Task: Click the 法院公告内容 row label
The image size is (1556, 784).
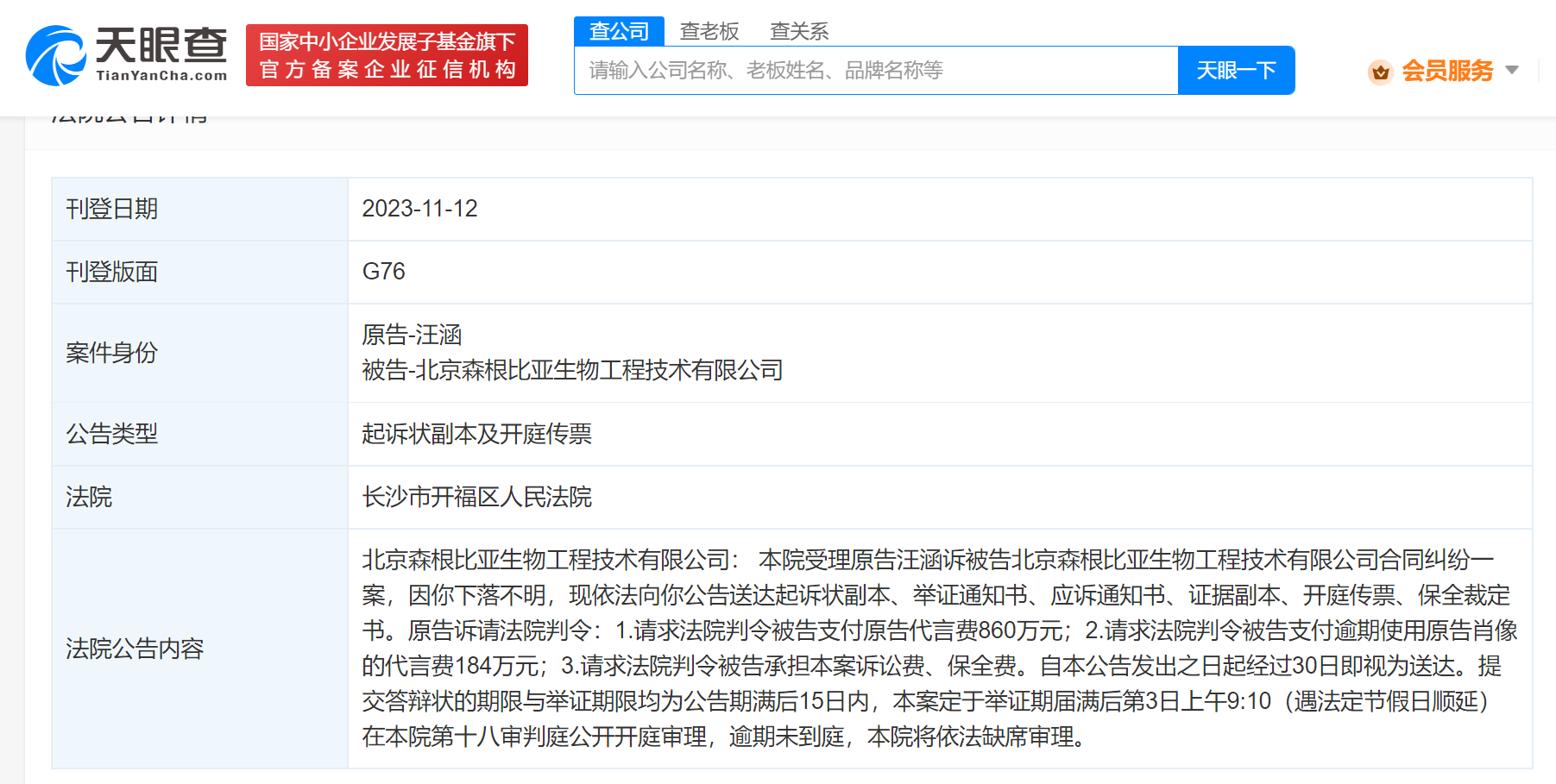Action: [x=135, y=649]
